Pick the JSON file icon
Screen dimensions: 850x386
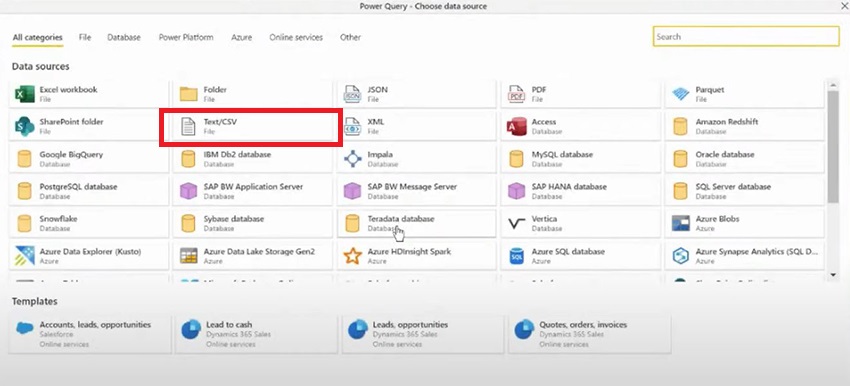(x=352, y=94)
